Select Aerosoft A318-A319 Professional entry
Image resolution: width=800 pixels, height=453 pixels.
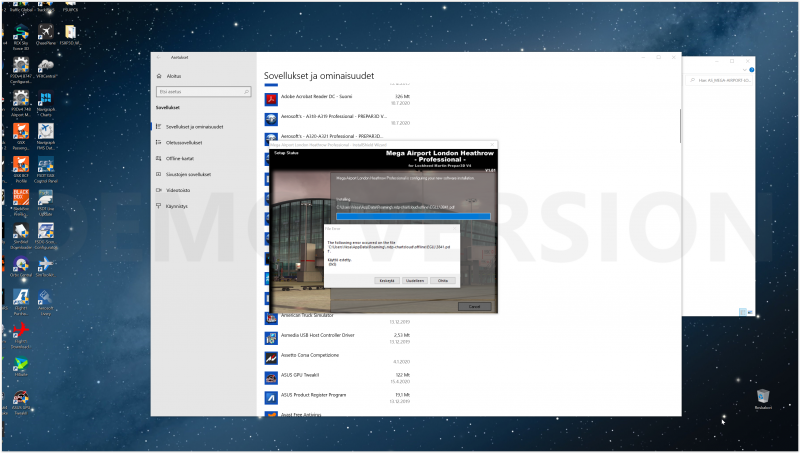click(x=337, y=119)
